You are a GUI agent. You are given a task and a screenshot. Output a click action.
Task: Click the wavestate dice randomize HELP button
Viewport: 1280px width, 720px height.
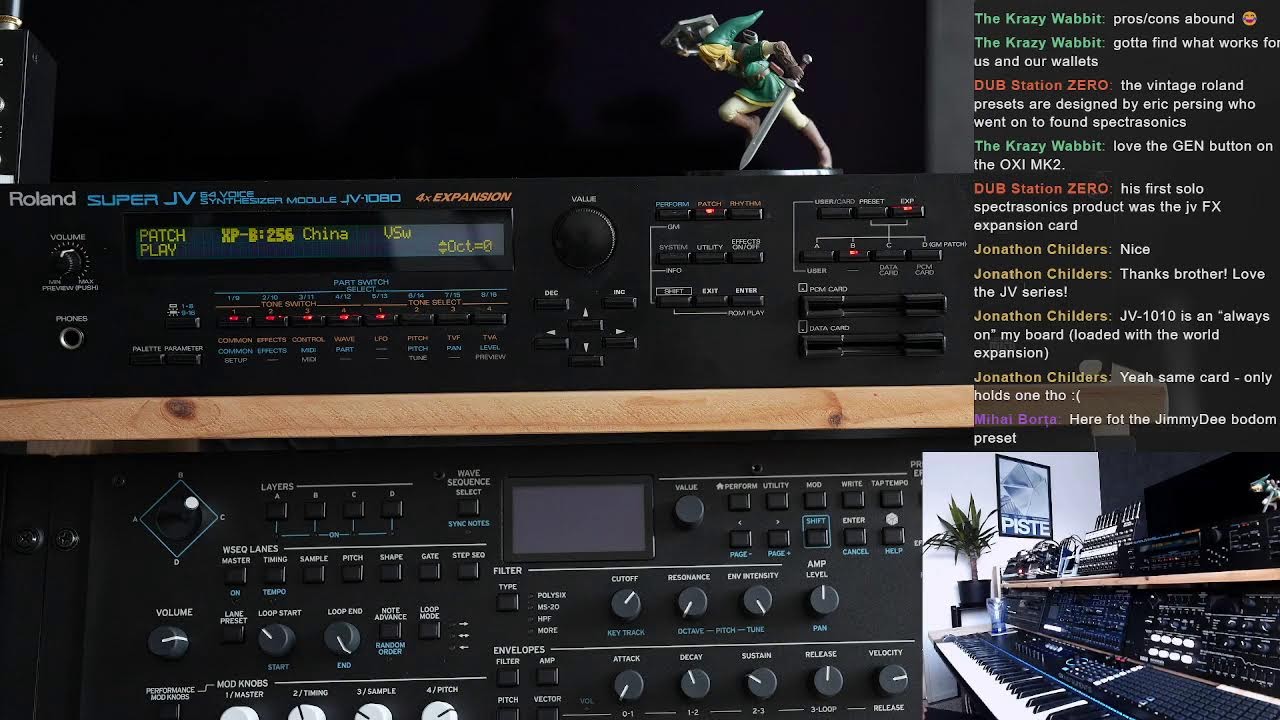point(892,536)
